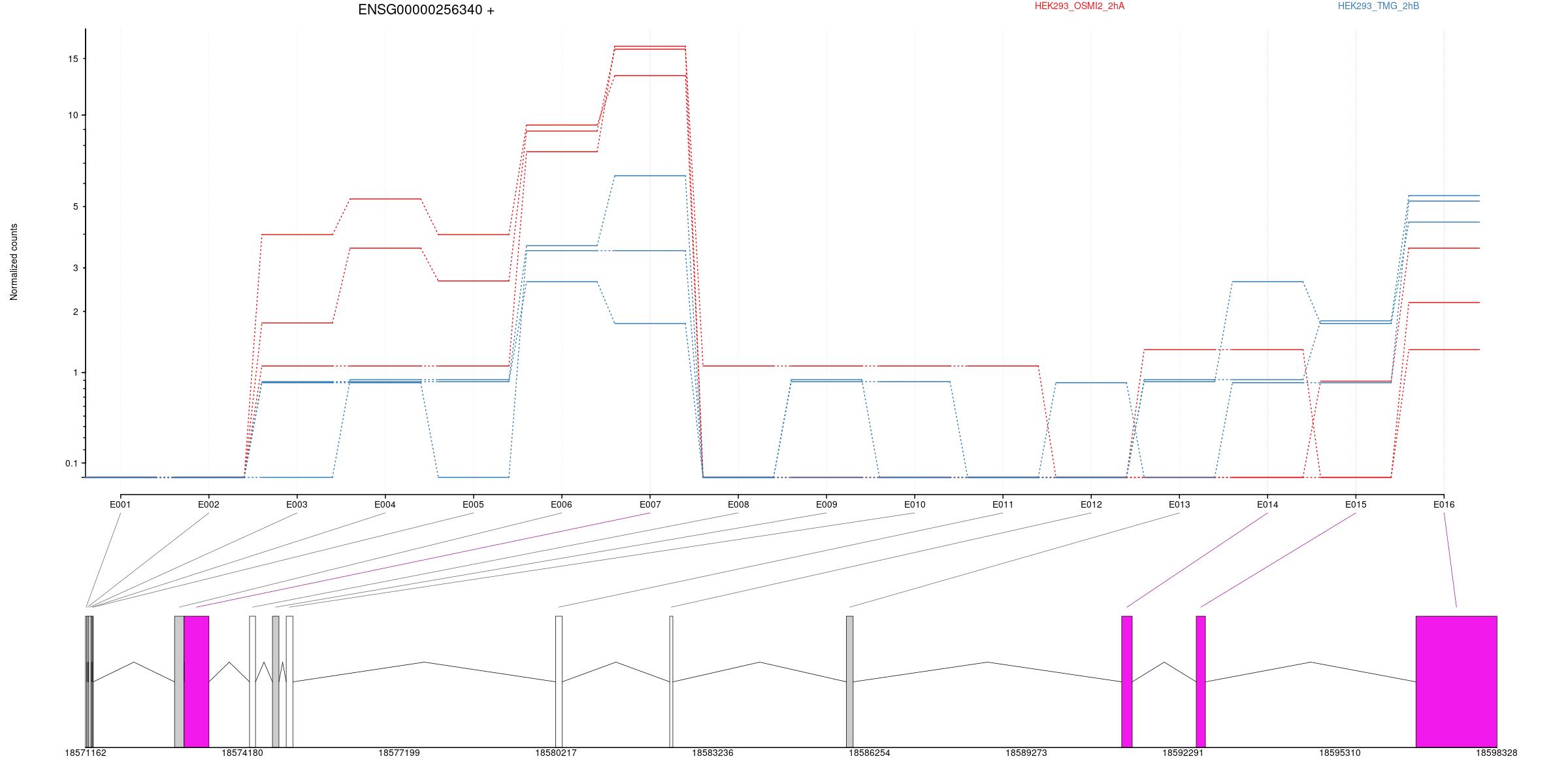
Task: Click exon label E004
Action: tap(385, 504)
